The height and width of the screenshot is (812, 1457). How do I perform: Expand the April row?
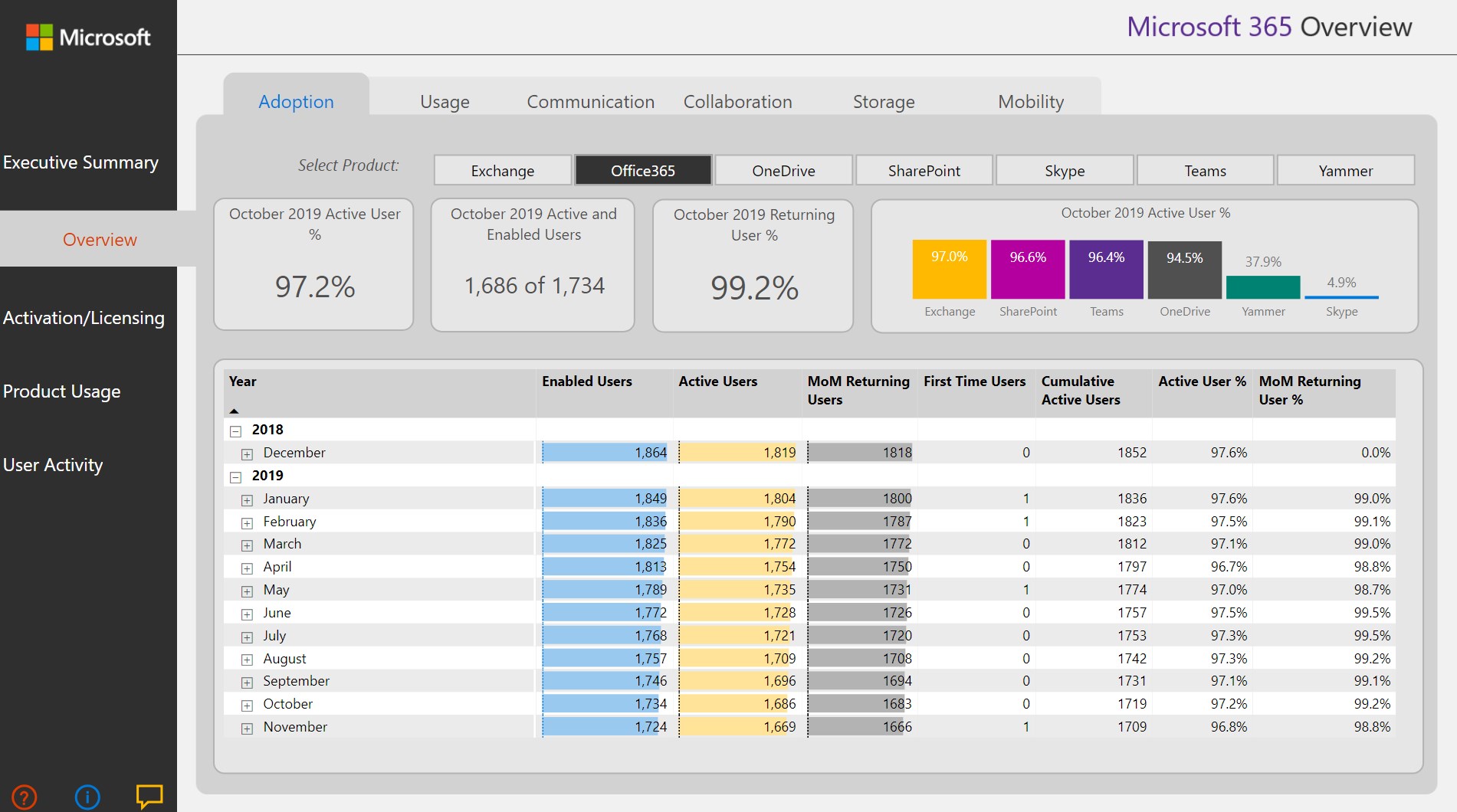click(x=247, y=568)
